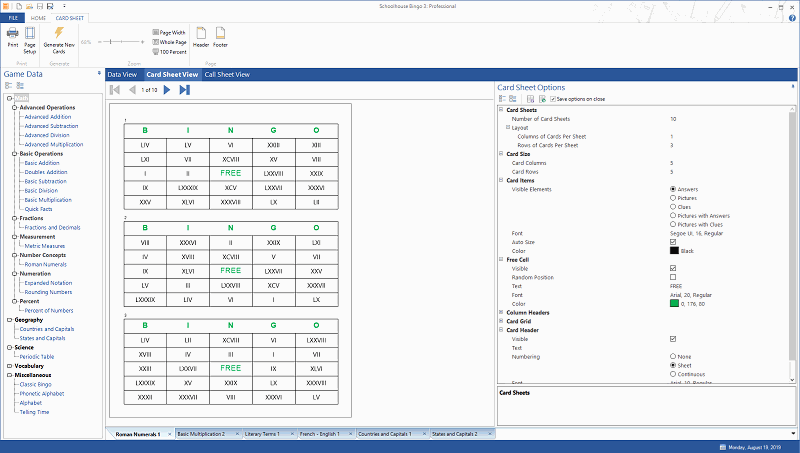Open the Header editor
Image resolution: width=800 pixels, height=453 pixels.
(201, 37)
